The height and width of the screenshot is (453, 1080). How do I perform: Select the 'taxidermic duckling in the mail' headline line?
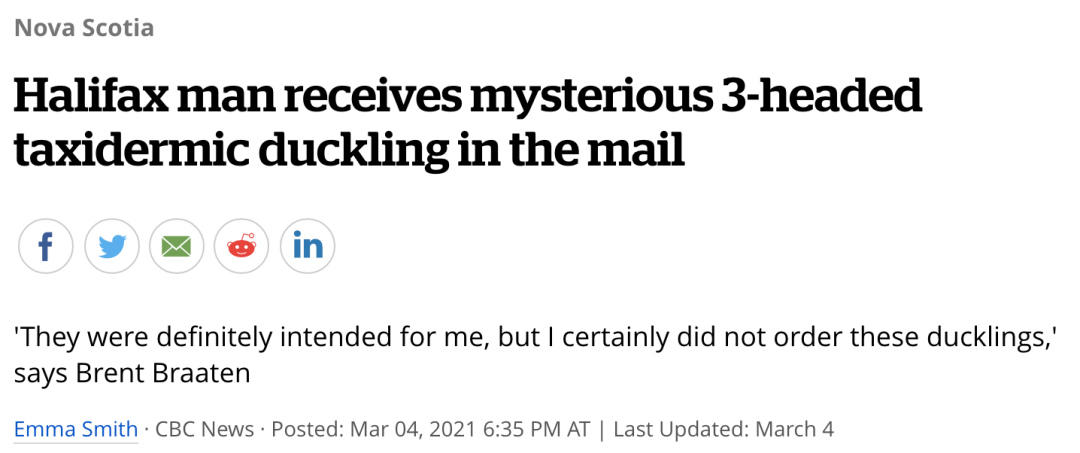pos(349,149)
